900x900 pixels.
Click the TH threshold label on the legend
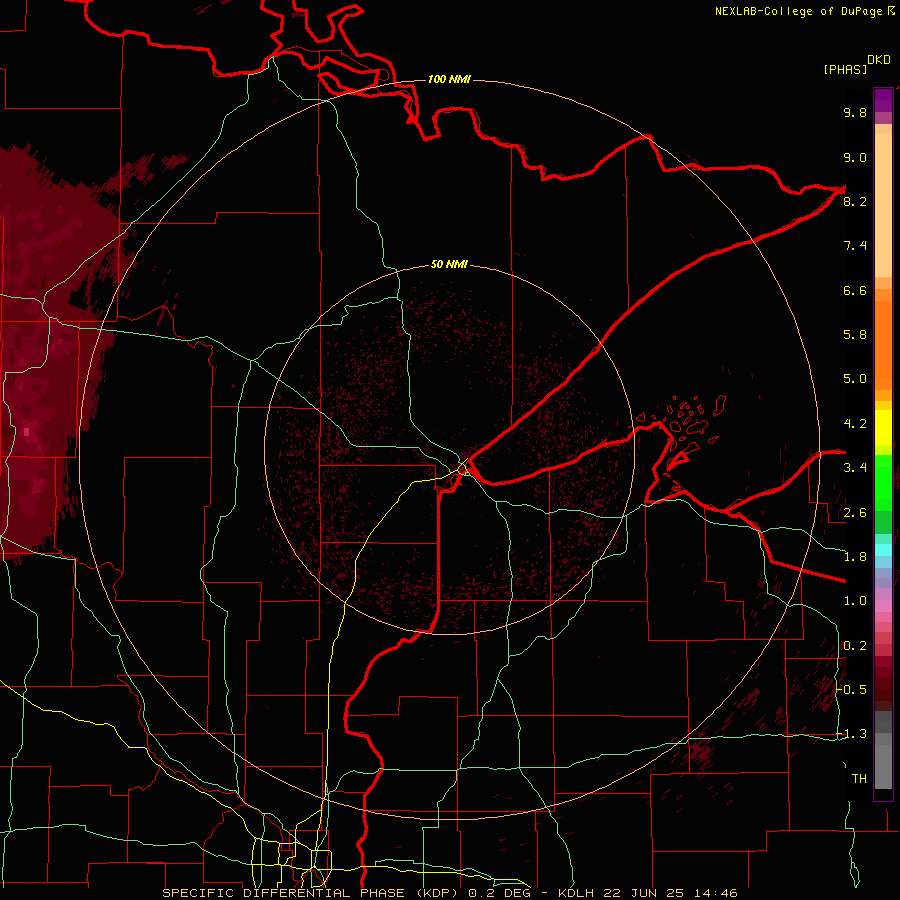point(859,779)
